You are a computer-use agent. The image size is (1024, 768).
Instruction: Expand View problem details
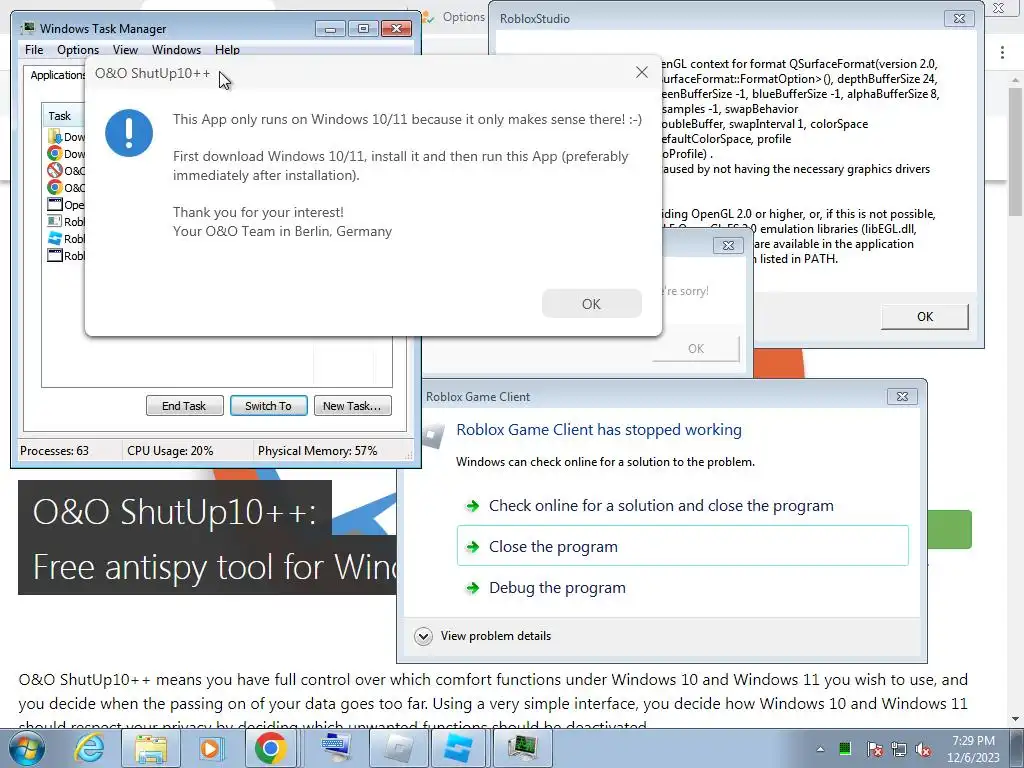pos(423,636)
